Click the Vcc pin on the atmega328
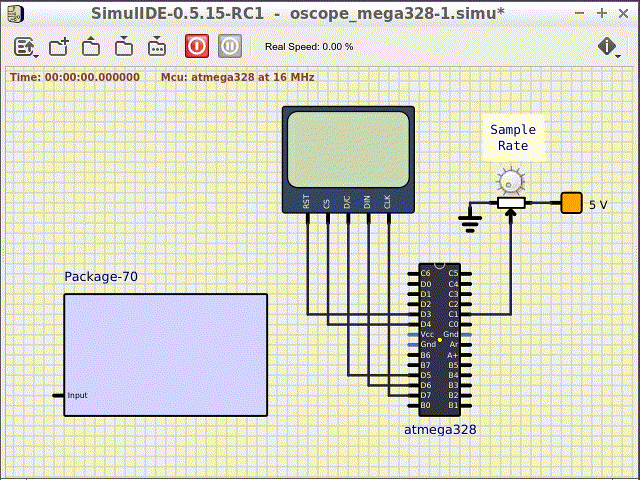Image resolution: width=640 pixels, height=480 pixels. click(x=413, y=335)
